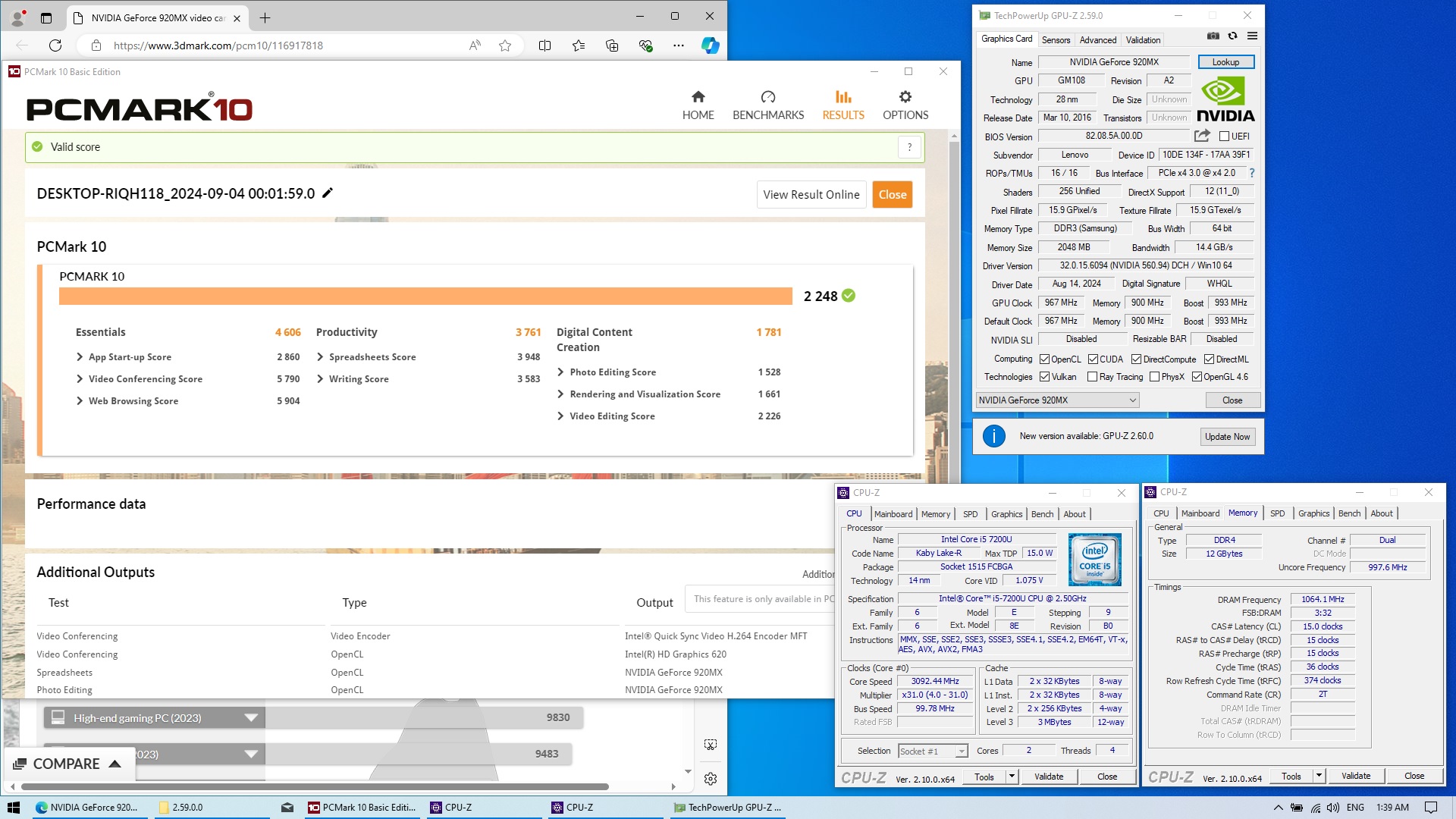Expand App Start-up Score
1456x819 pixels.
pyautogui.click(x=80, y=357)
